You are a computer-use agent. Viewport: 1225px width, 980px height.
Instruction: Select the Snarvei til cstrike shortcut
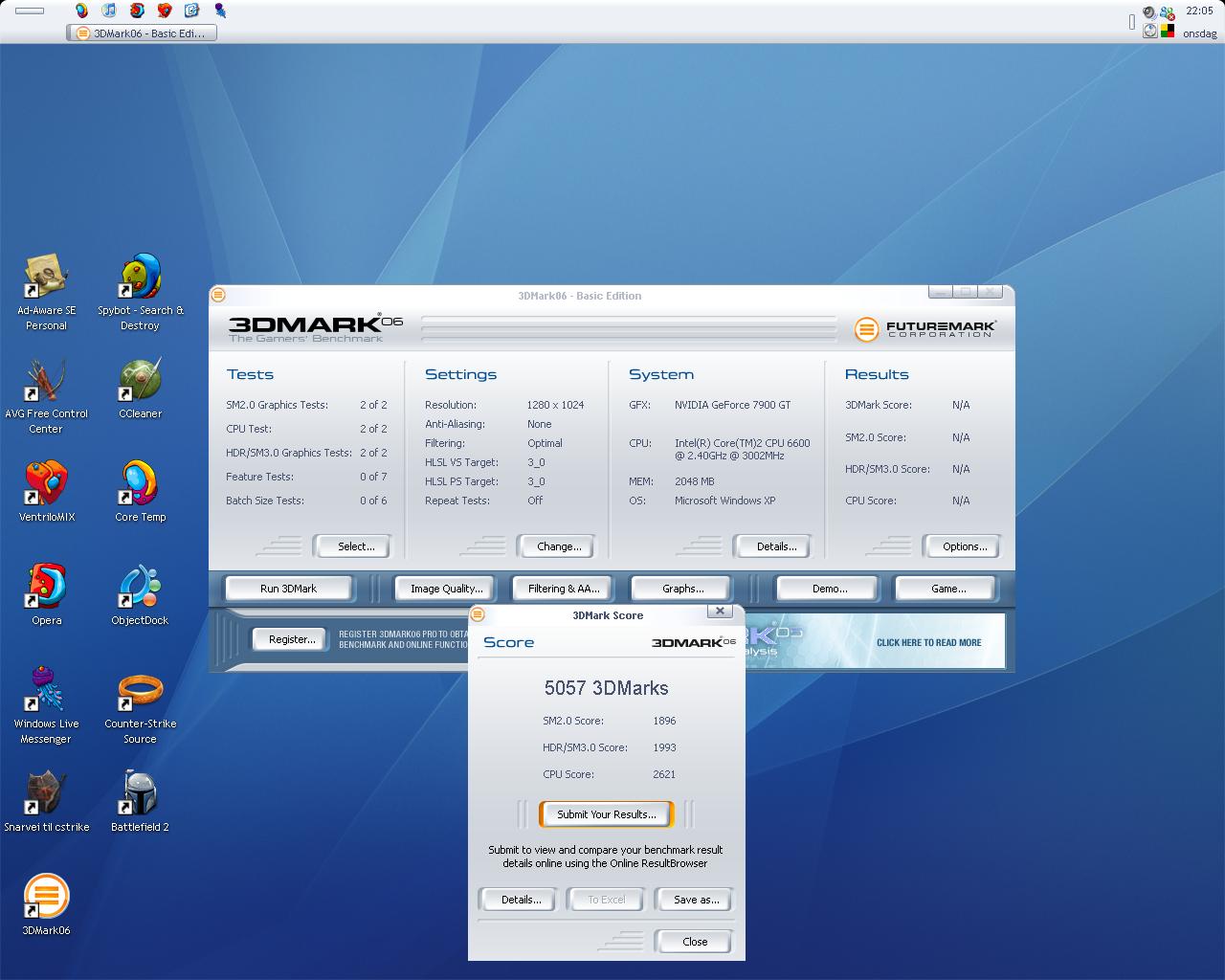[x=46, y=802]
